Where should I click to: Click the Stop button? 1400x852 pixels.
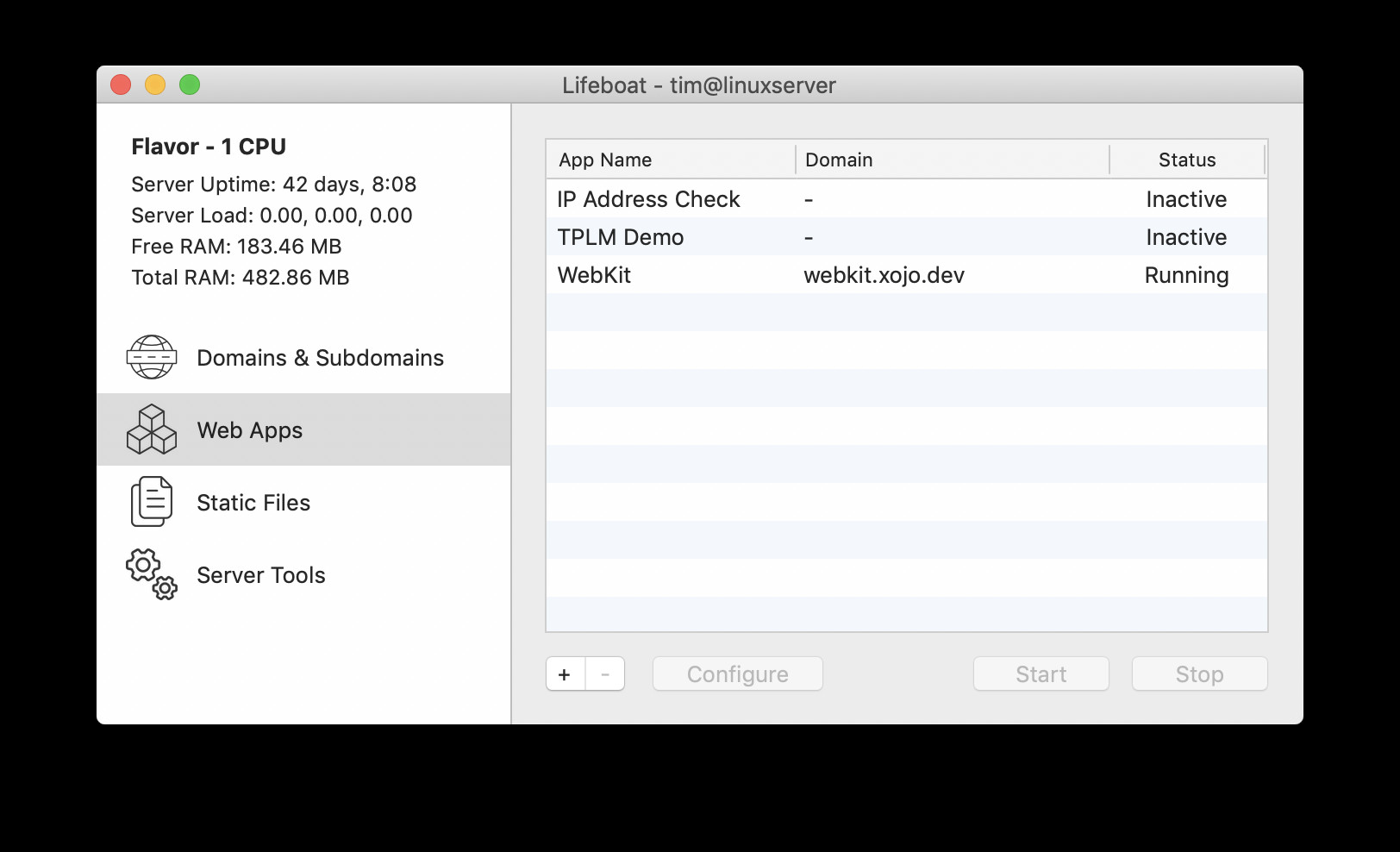(x=1200, y=674)
